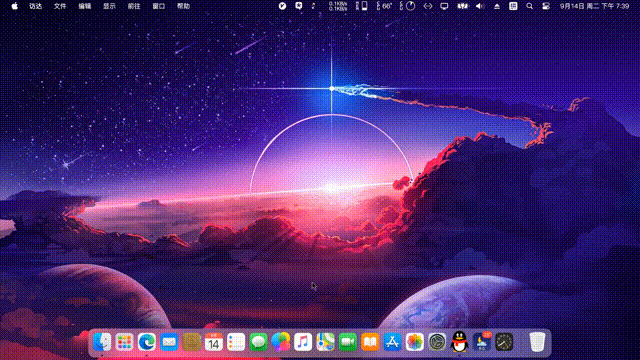Open Calendar showing date 14
The height and width of the screenshot is (360, 640).
click(213, 342)
